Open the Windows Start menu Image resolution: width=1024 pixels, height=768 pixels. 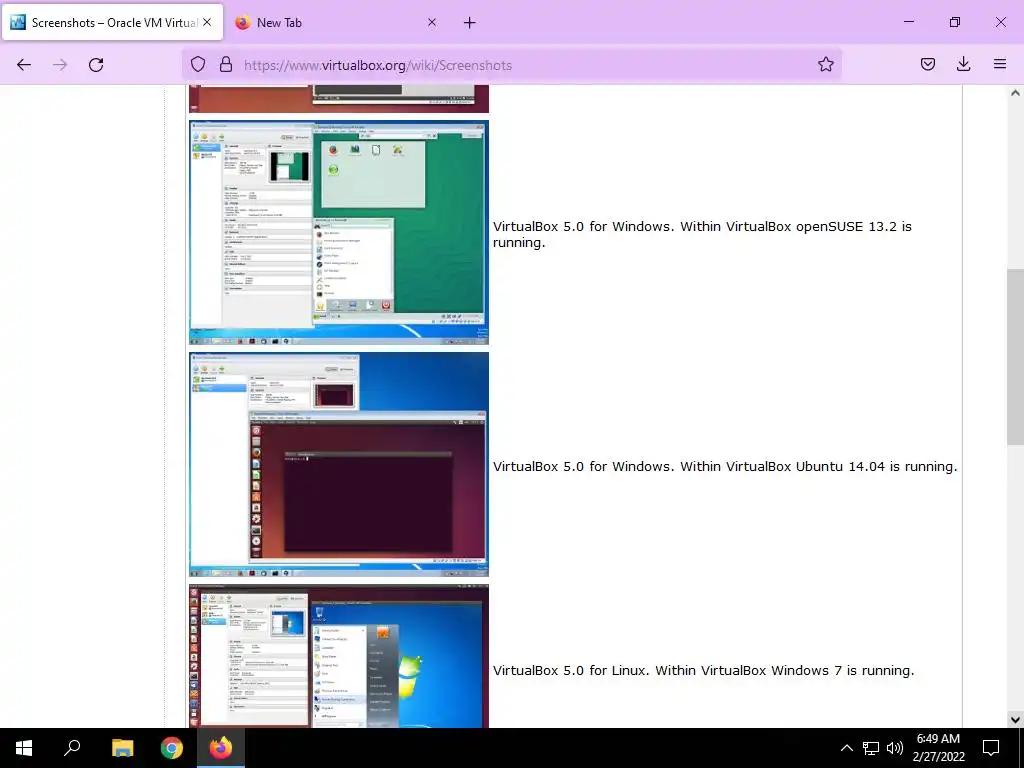point(24,748)
